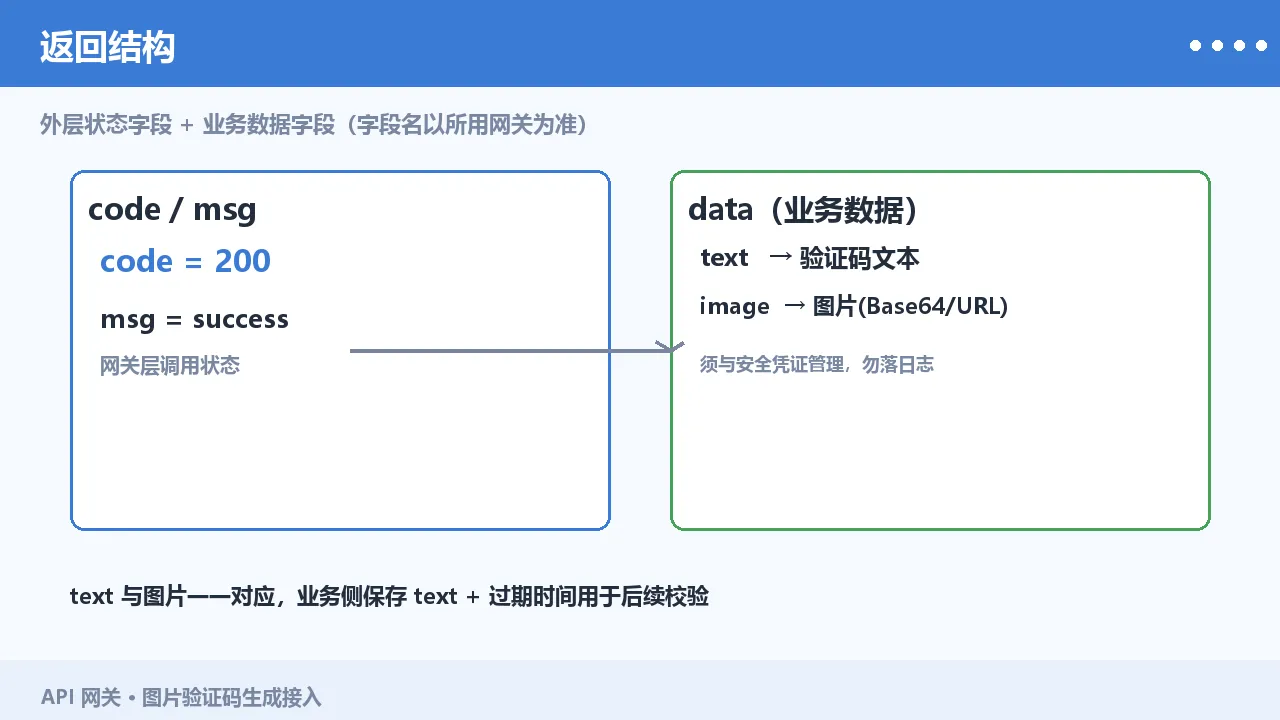Click the slide title "返回结构"
The width and height of the screenshot is (1280, 720).
[108, 47]
